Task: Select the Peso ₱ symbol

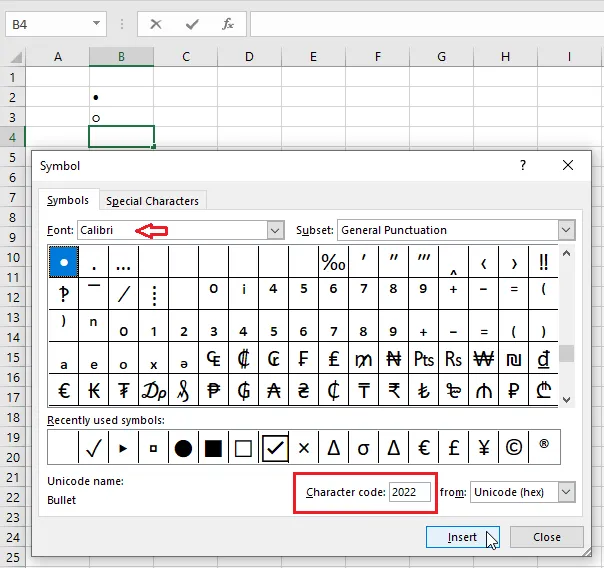Action: tap(214, 390)
